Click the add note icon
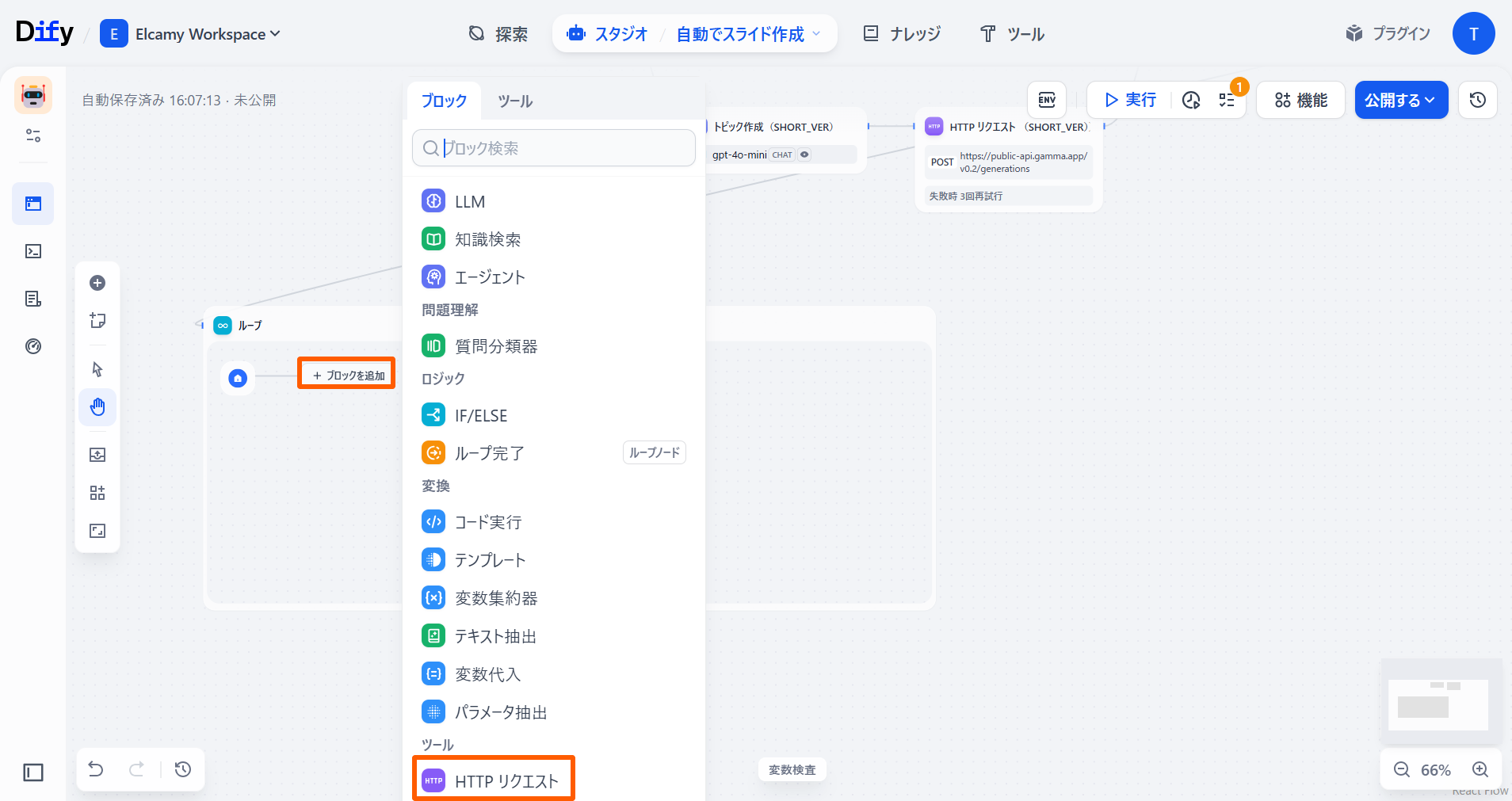This screenshot has width=1512, height=801. [x=97, y=321]
